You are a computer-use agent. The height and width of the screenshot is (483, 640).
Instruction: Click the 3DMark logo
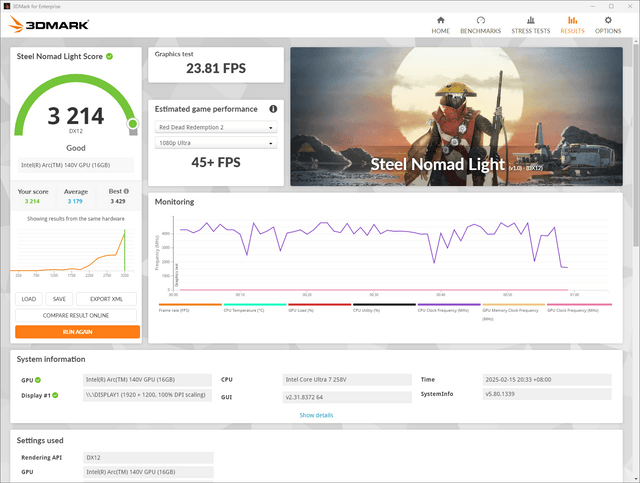click(x=49, y=24)
